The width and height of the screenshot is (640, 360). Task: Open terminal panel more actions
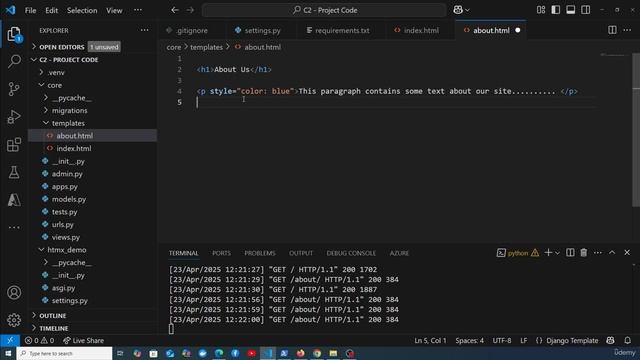pyautogui.click(x=598, y=253)
